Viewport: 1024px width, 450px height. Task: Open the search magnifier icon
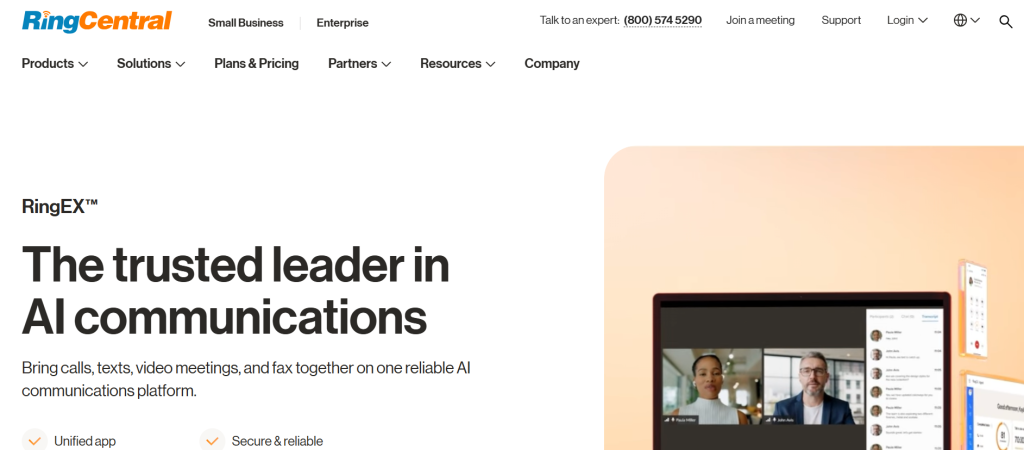pyautogui.click(x=1006, y=22)
